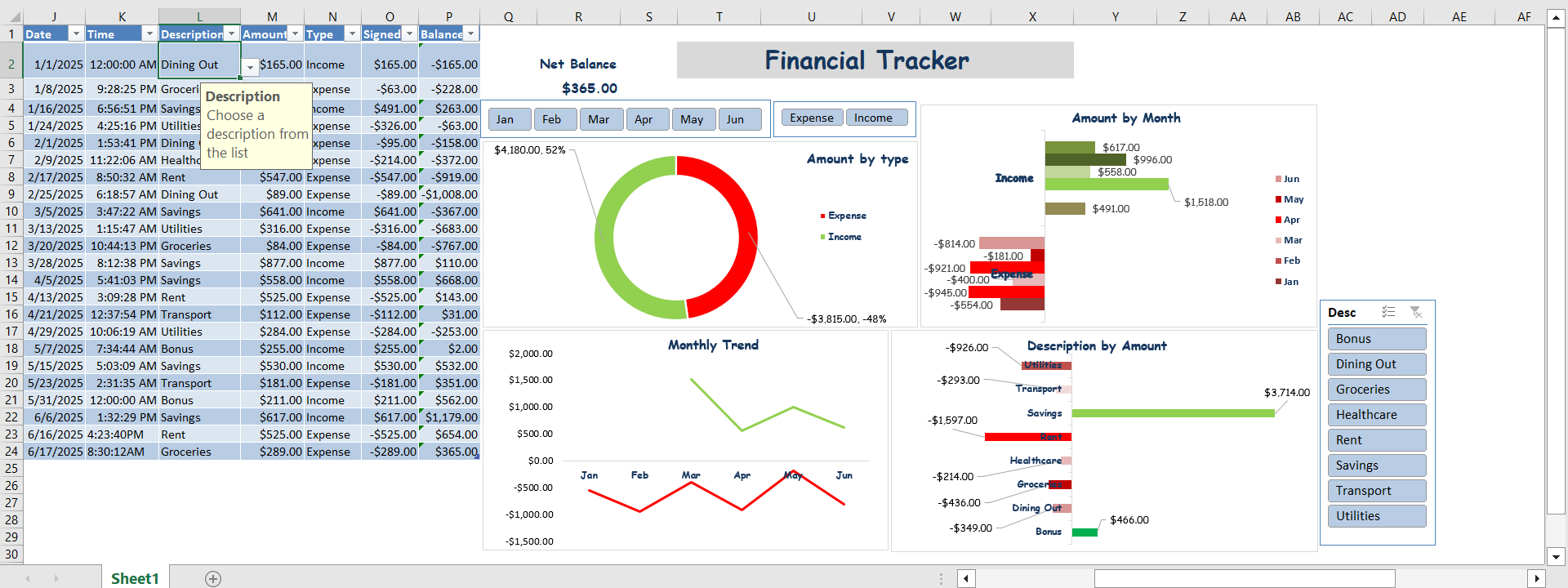Toggle the Expense slicer filter

[x=812, y=118]
